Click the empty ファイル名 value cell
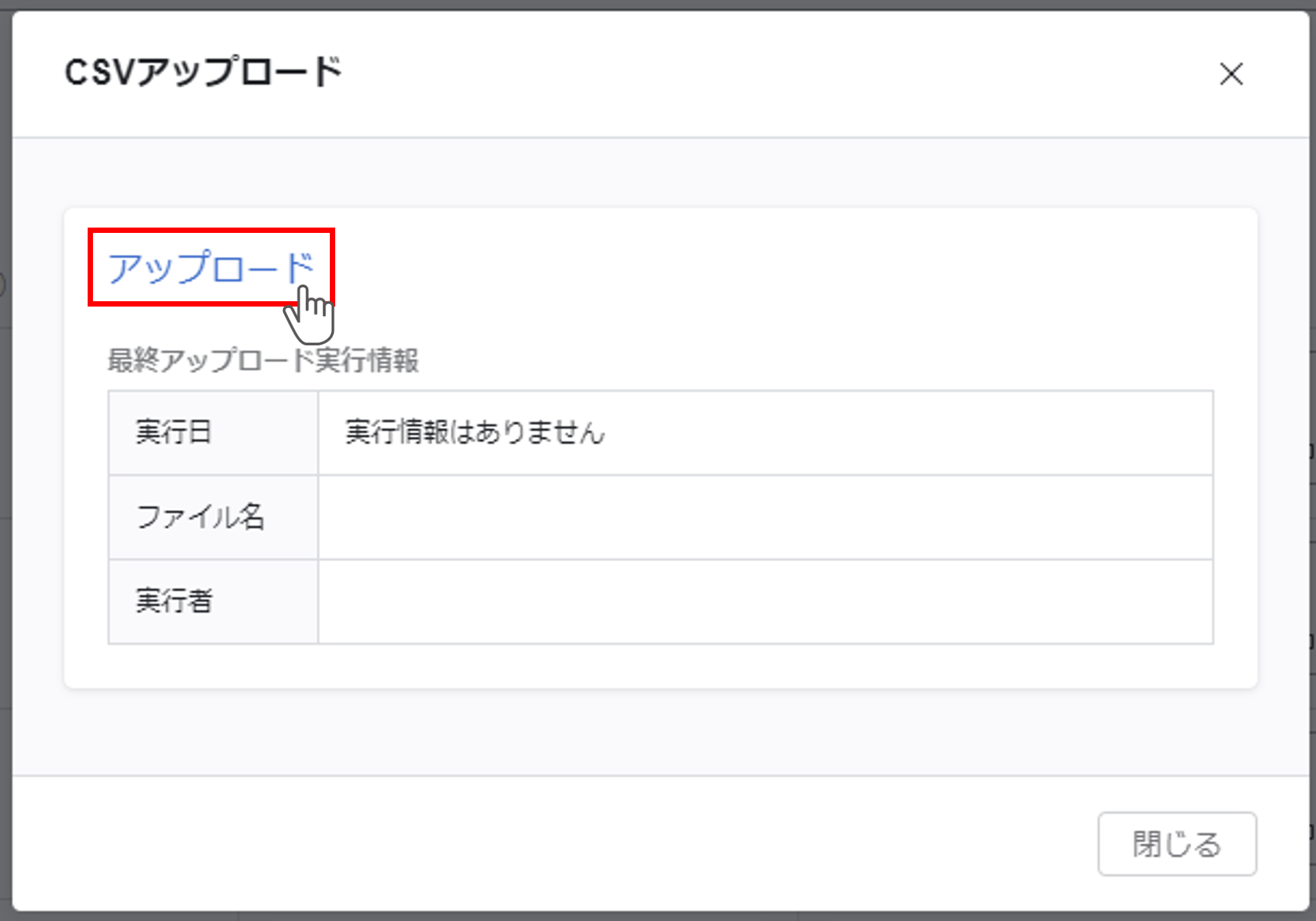Viewport: 1316px width, 921px height. pyautogui.click(x=765, y=517)
